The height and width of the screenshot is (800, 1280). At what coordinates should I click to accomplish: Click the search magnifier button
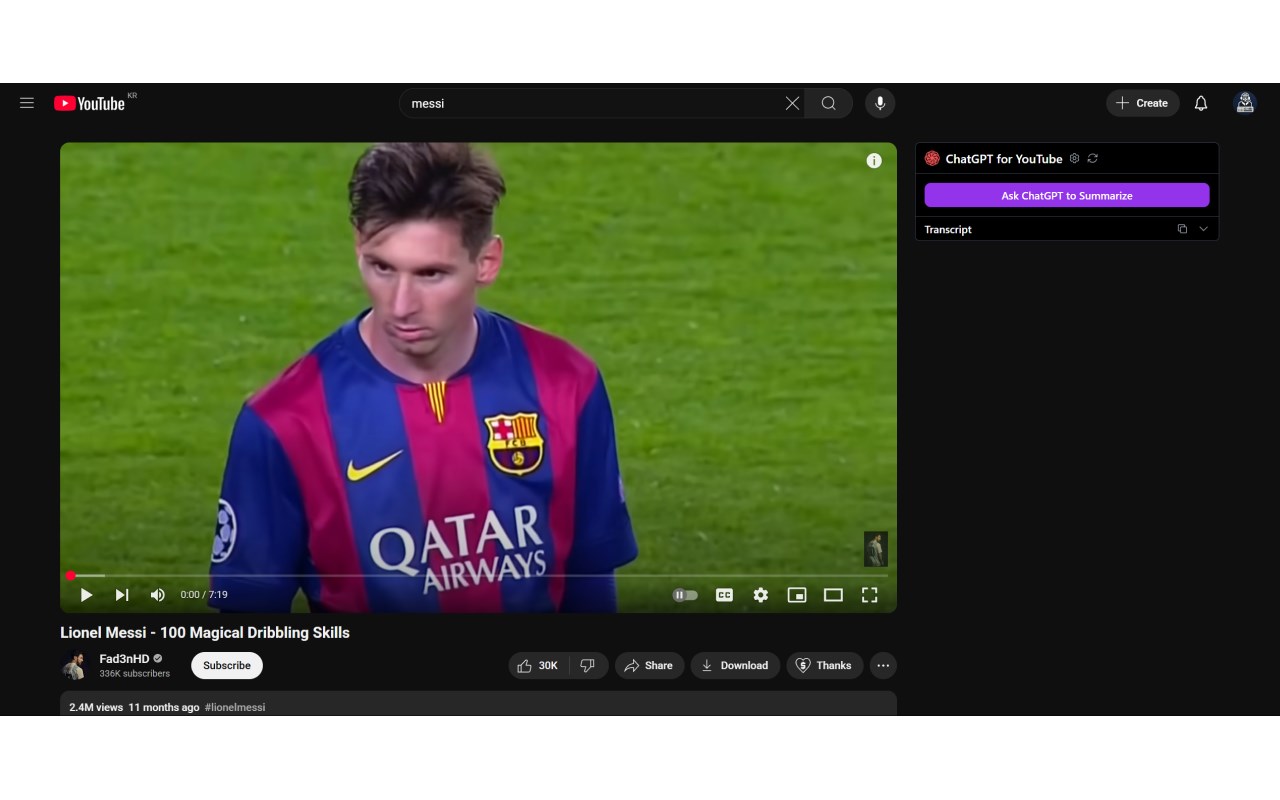pos(829,103)
